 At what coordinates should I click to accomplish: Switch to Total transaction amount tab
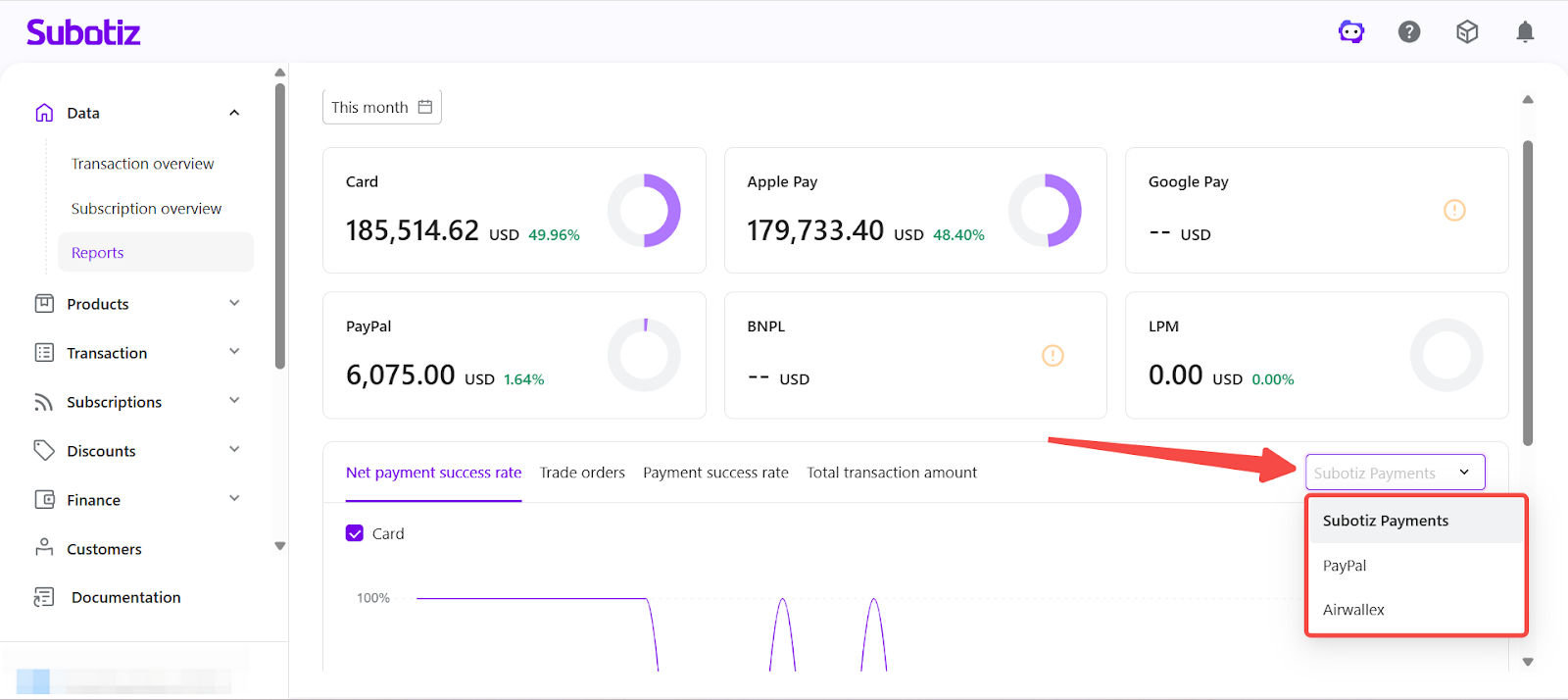tap(891, 473)
